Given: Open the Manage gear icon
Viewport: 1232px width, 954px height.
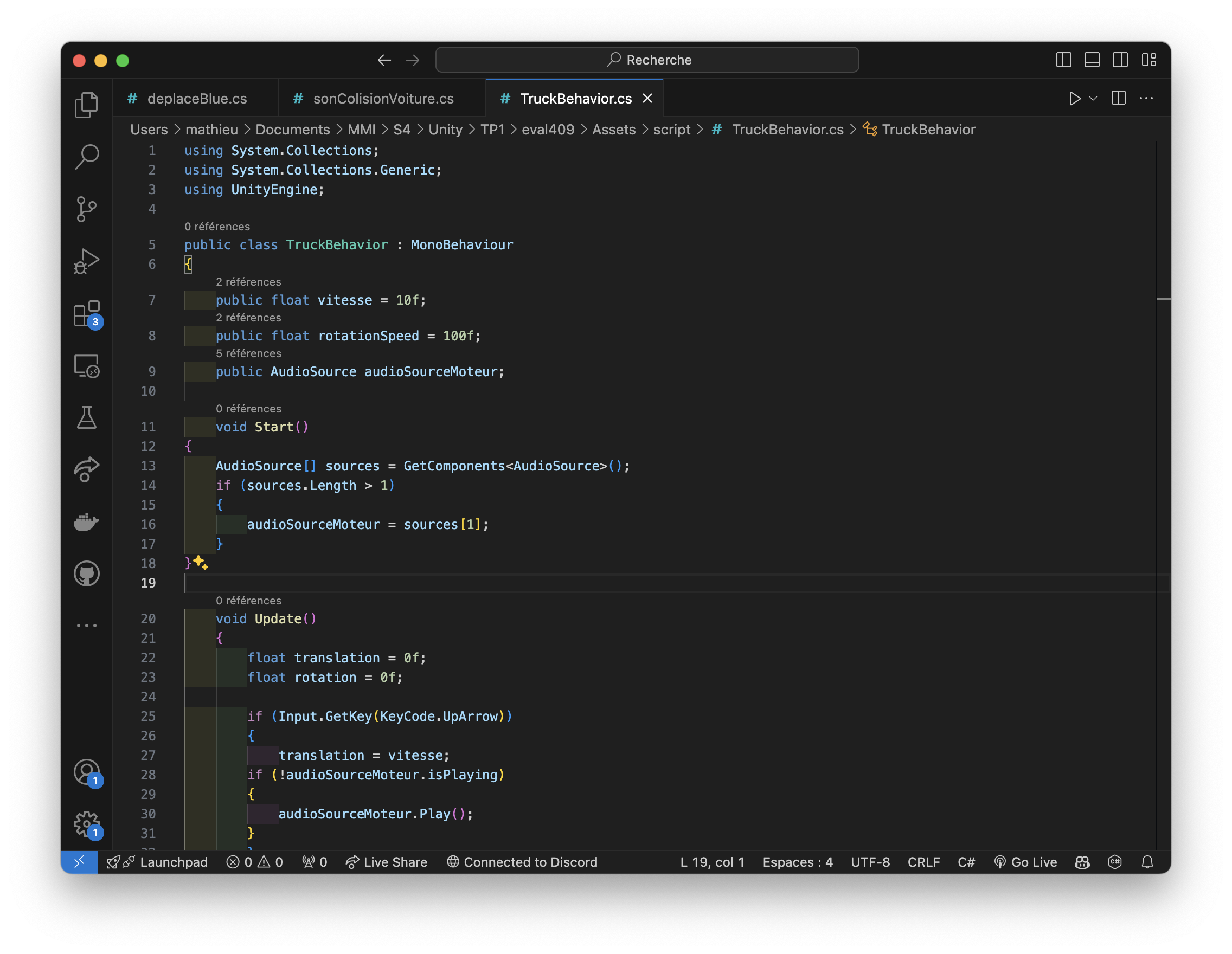Looking at the screenshot, I should [x=86, y=824].
